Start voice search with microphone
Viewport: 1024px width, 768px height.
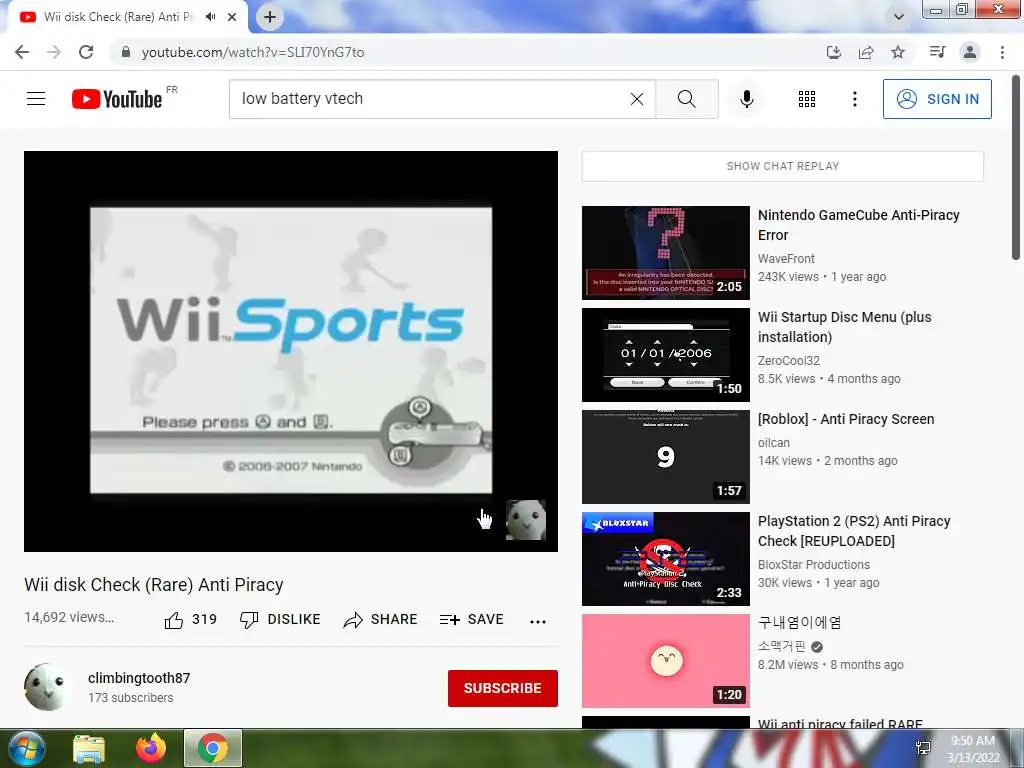tap(747, 99)
